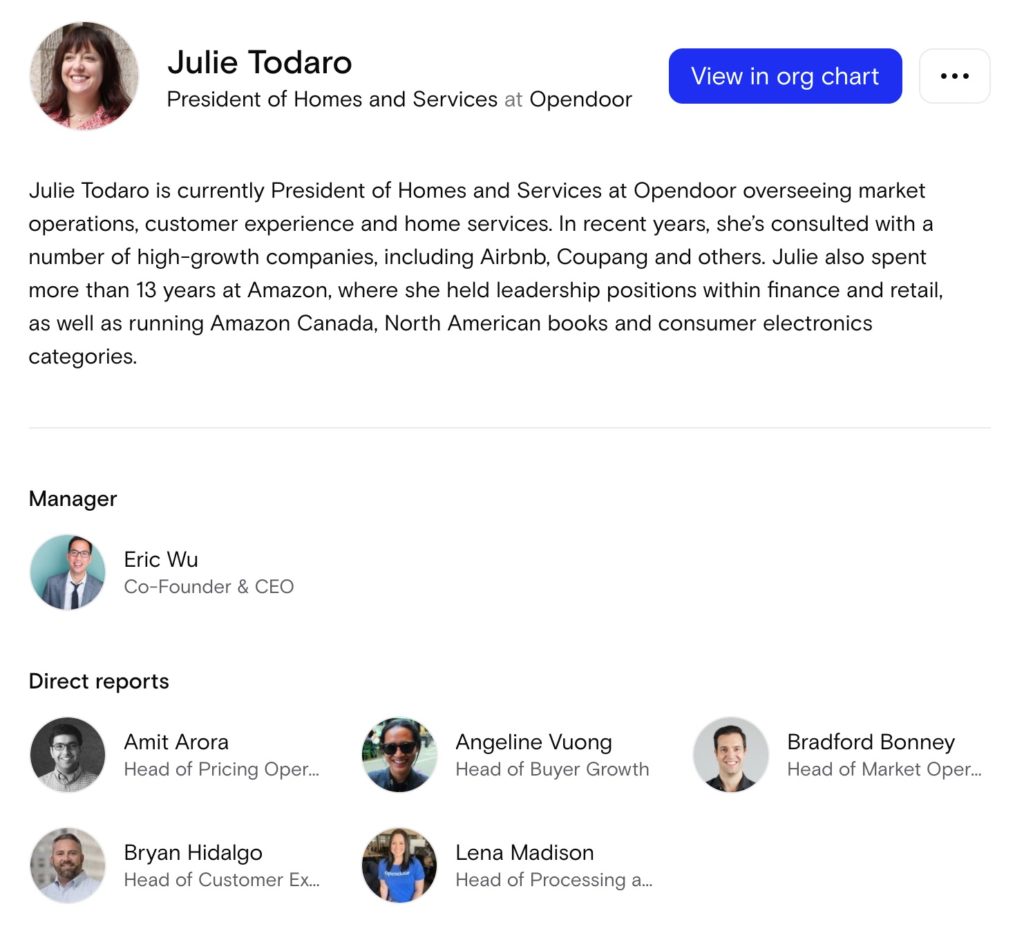Click the 'Co-Founder & CEO' title text
Screen dimensions: 1024x929
209,586
